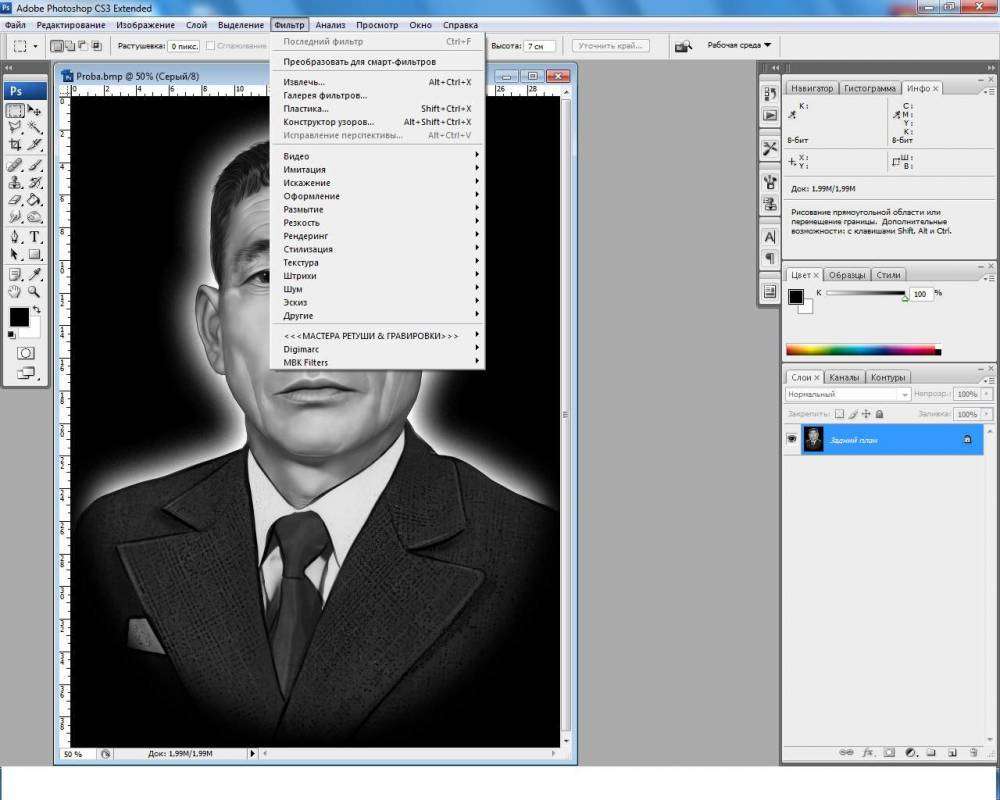Select the Magic Wand tool
1000x800 pixels.
point(35,128)
